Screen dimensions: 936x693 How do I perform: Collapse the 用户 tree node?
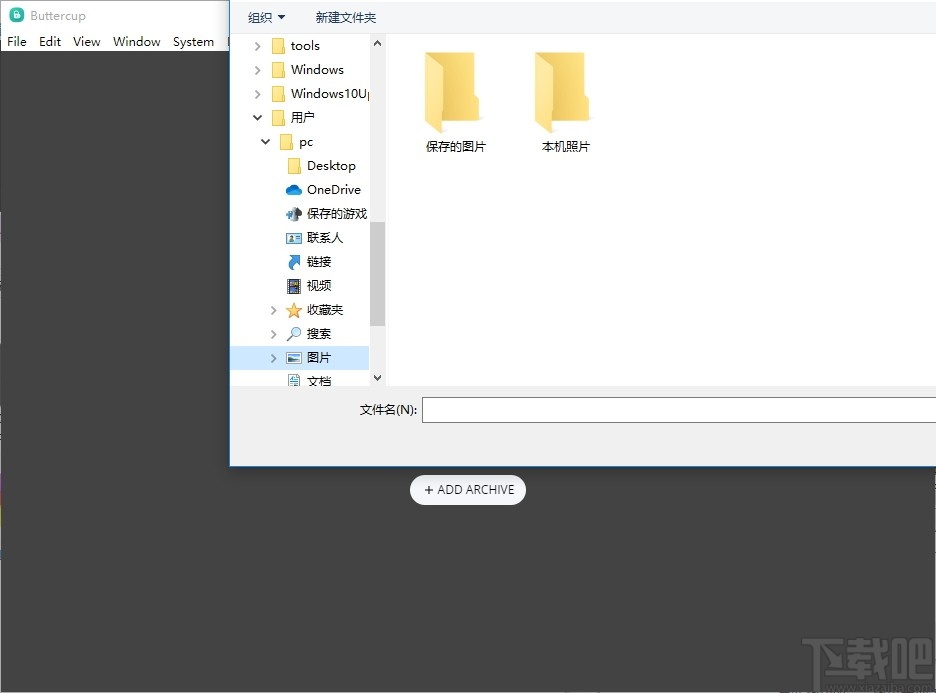click(255, 117)
